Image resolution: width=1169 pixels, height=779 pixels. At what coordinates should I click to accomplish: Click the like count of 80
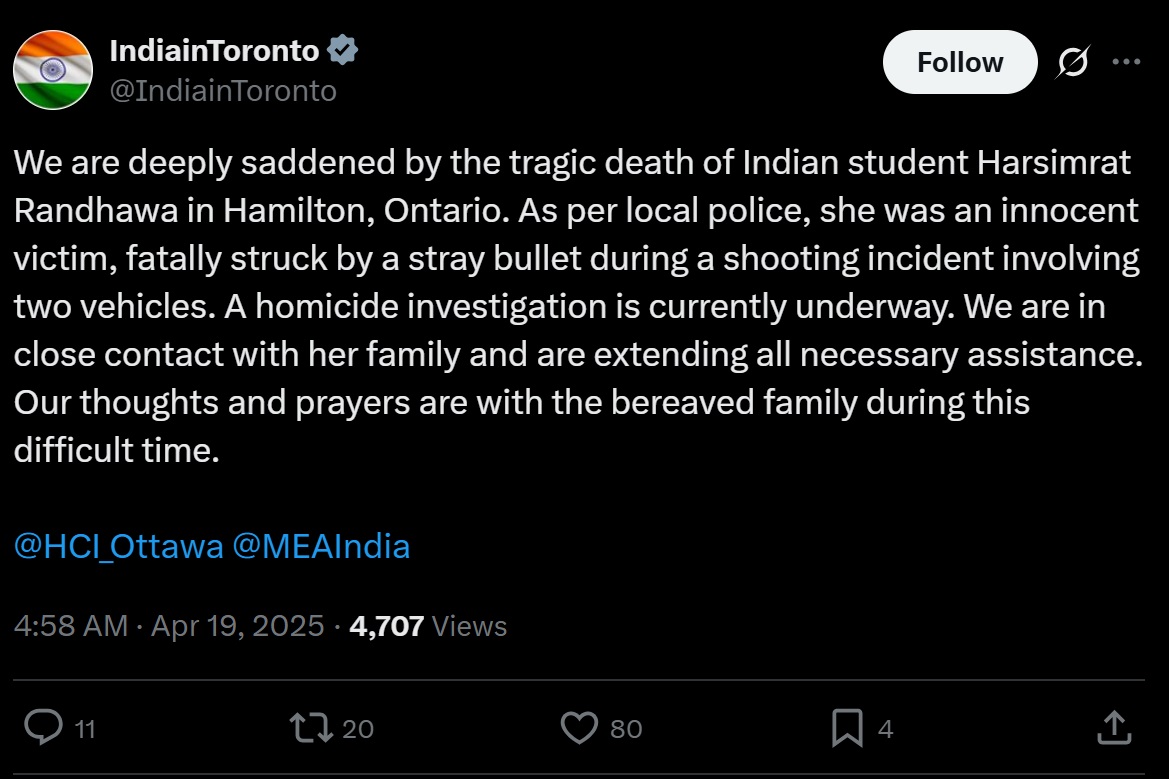(626, 729)
